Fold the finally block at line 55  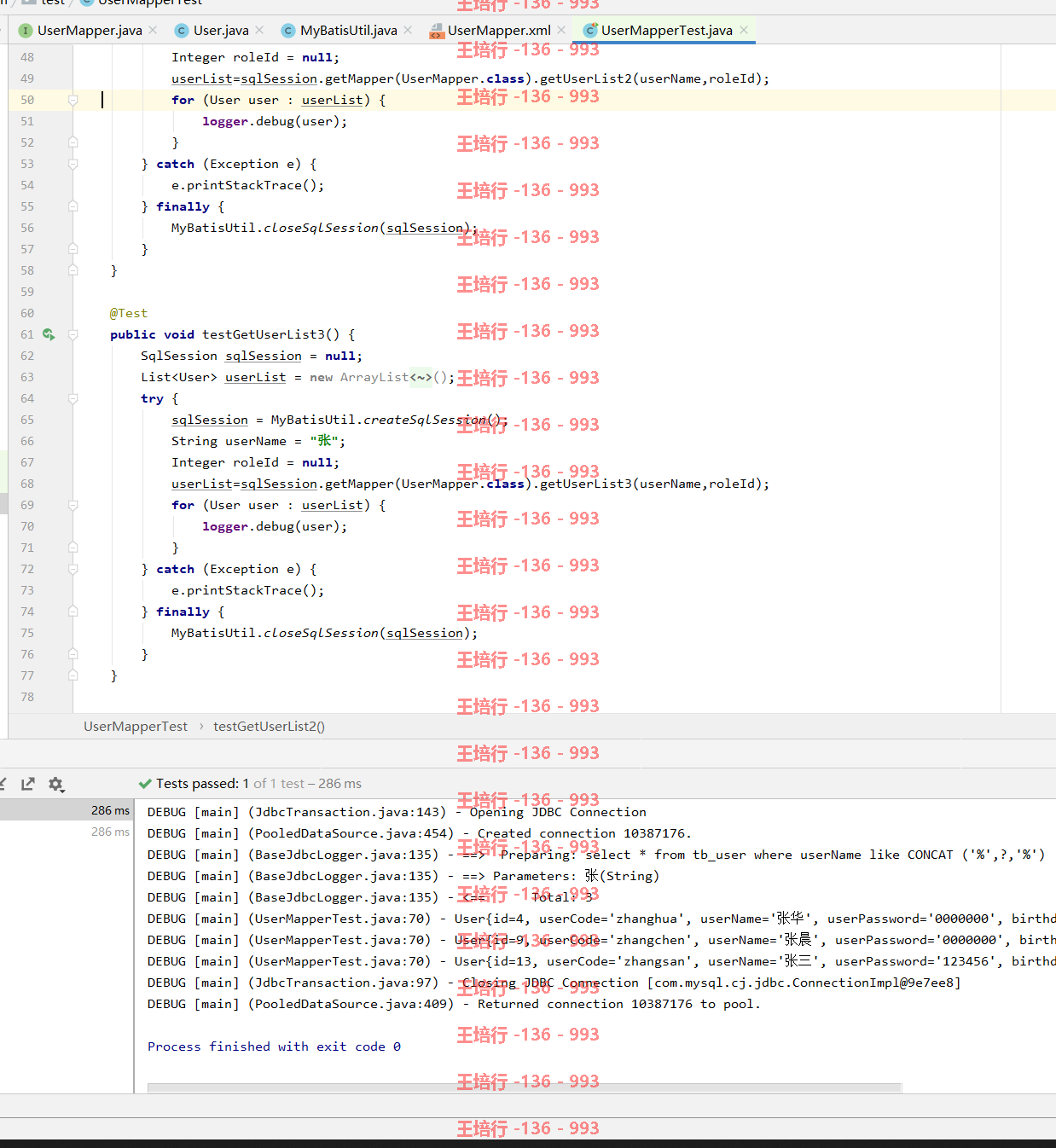coord(73,206)
